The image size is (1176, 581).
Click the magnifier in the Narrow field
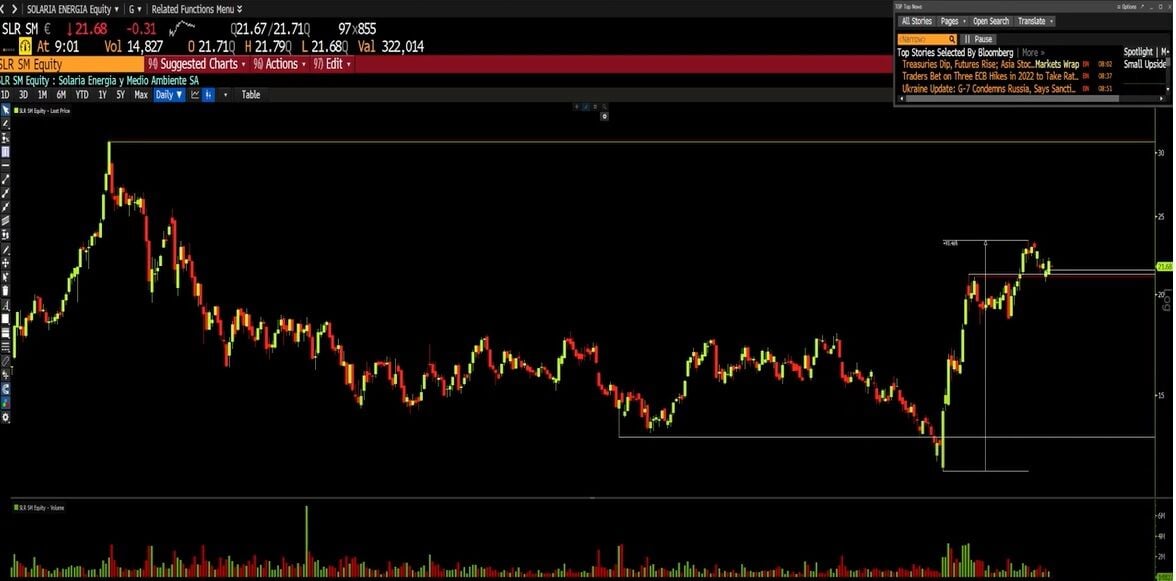(x=952, y=39)
